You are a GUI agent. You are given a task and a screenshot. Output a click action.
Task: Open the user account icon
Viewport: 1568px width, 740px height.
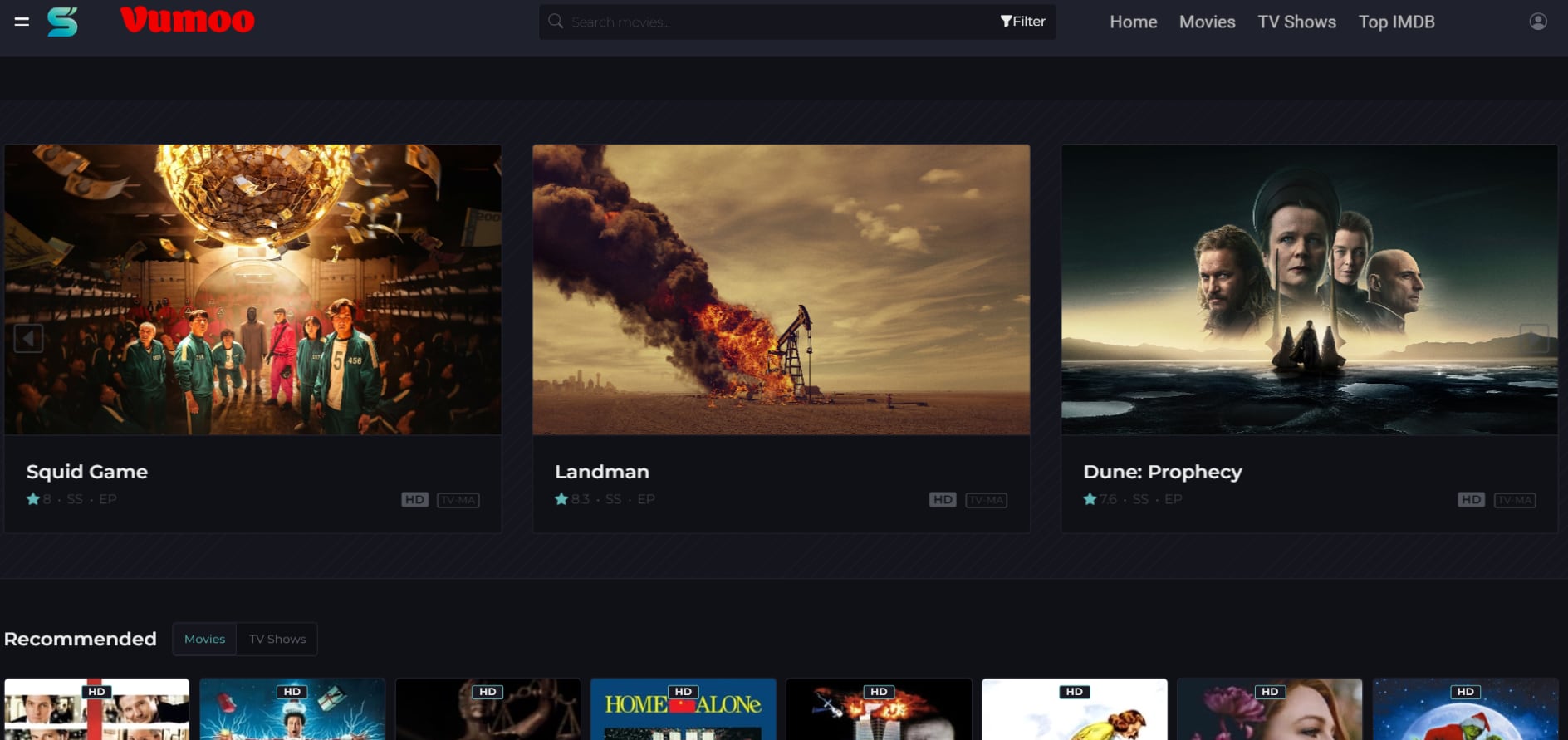(1538, 22)
